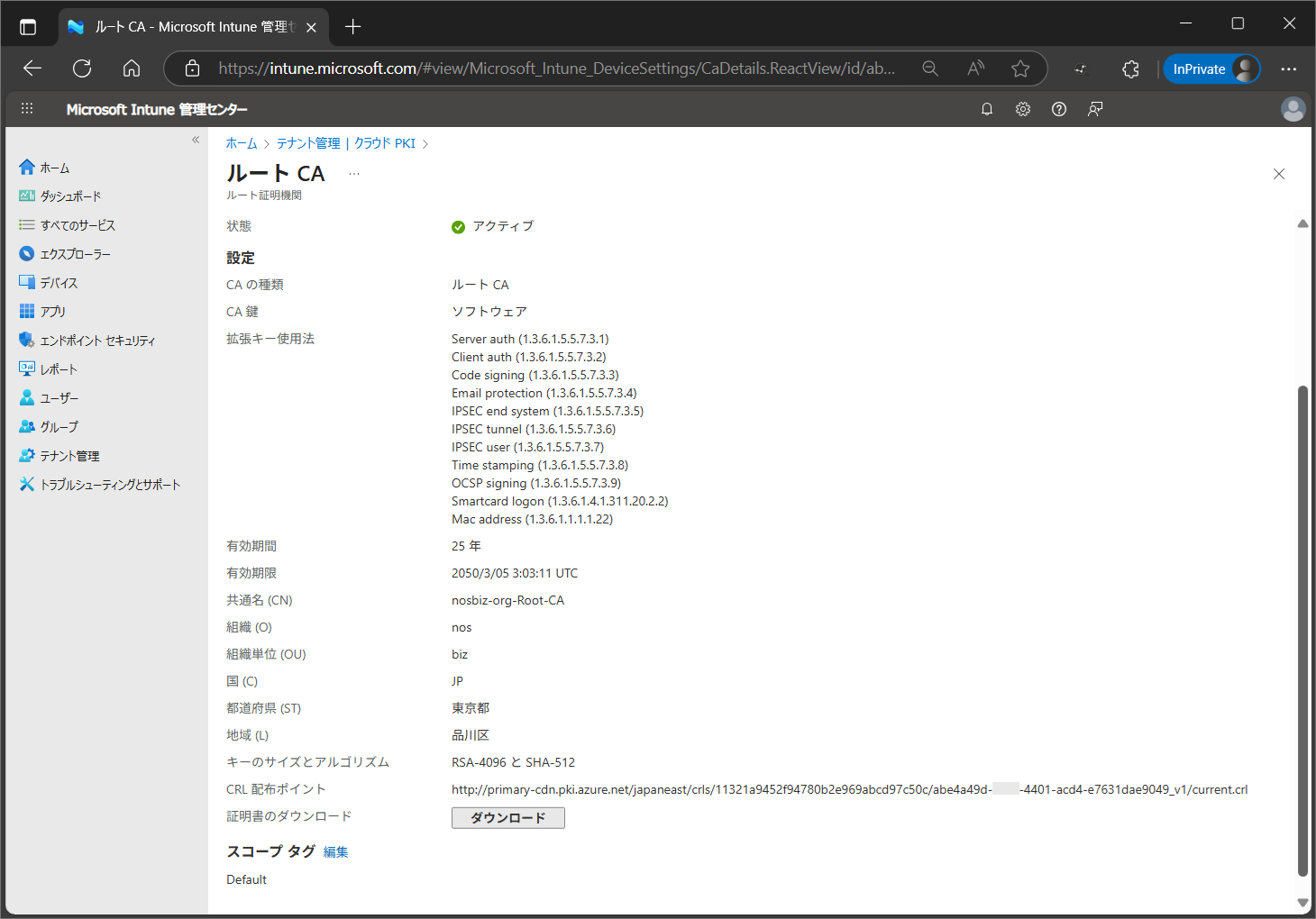
Task: Click the vertical scrollbar of details pane
Action: pos(1302,631)
